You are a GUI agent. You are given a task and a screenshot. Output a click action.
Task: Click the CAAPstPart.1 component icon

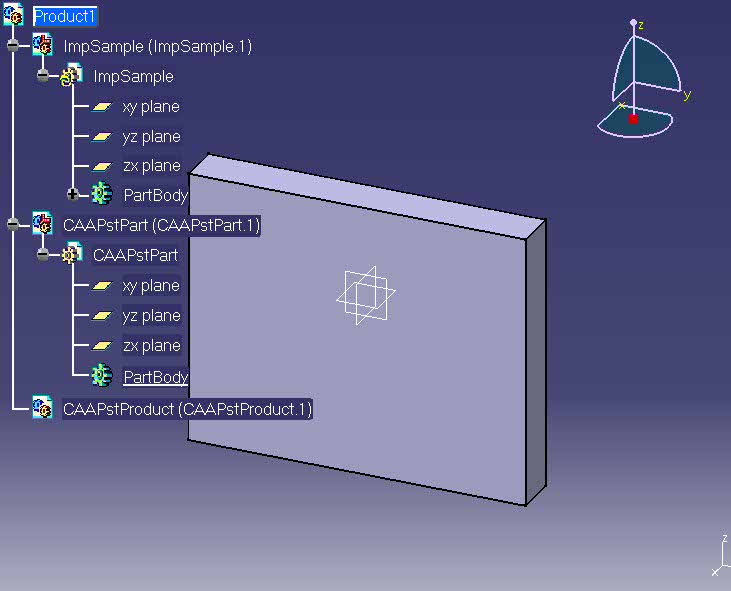42,224
